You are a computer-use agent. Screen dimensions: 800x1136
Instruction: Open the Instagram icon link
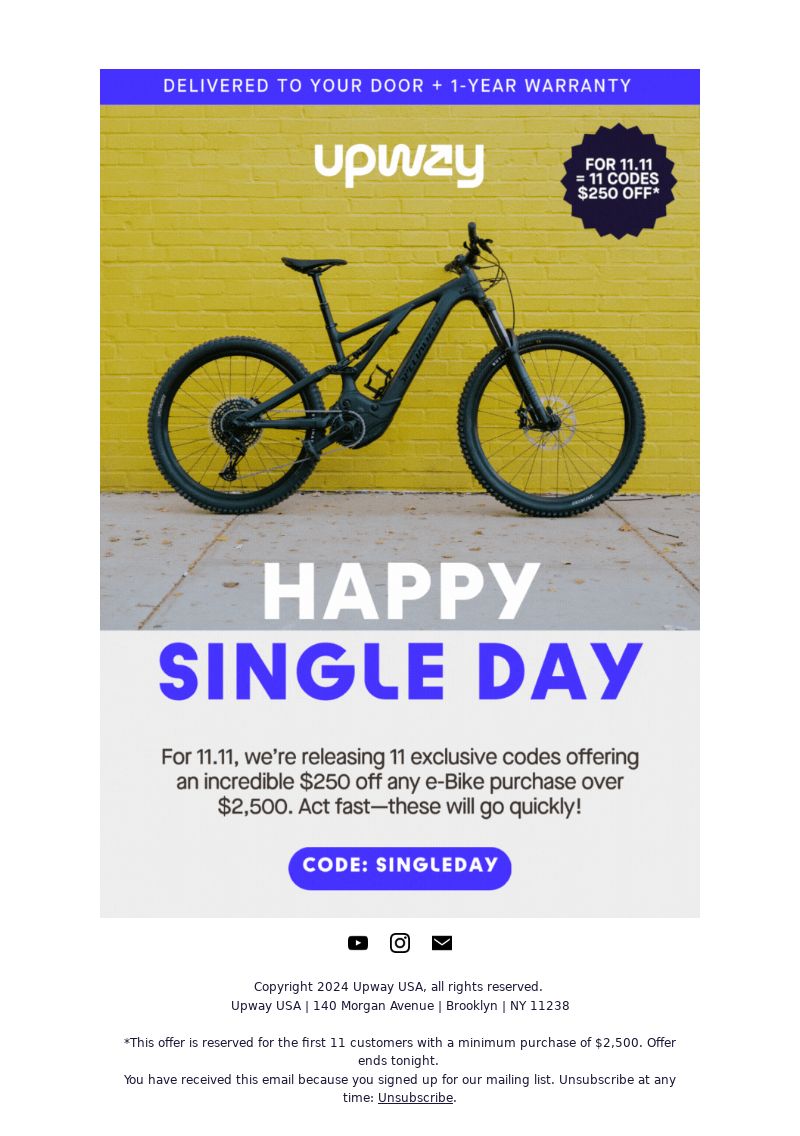tap(400, 943)
